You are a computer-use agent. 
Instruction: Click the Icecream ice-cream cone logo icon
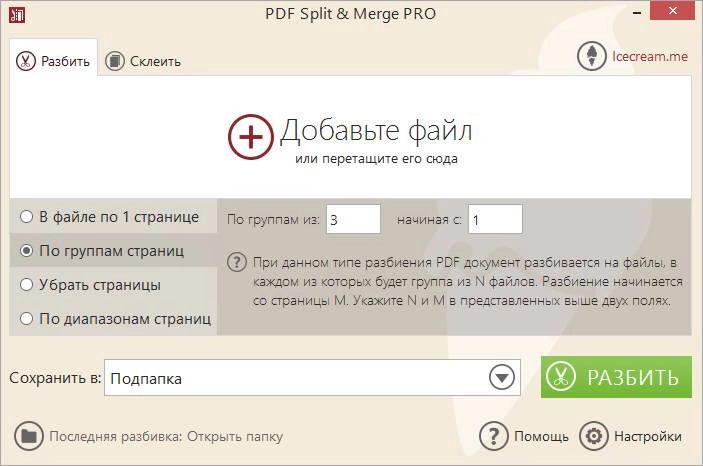(591, 56)
